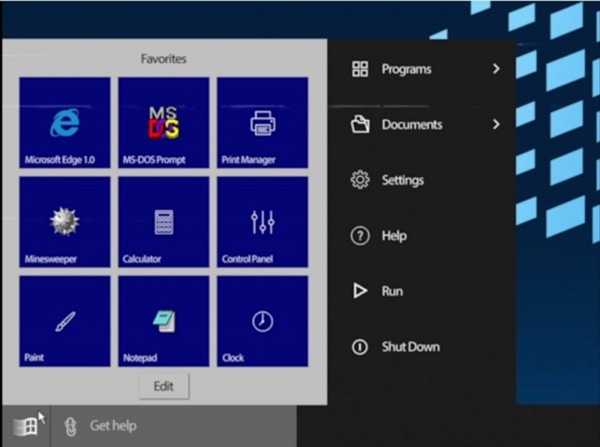Click the Edit button below Favorites
The width and height of the screenshot is (600, 447).
click(163, 385)
